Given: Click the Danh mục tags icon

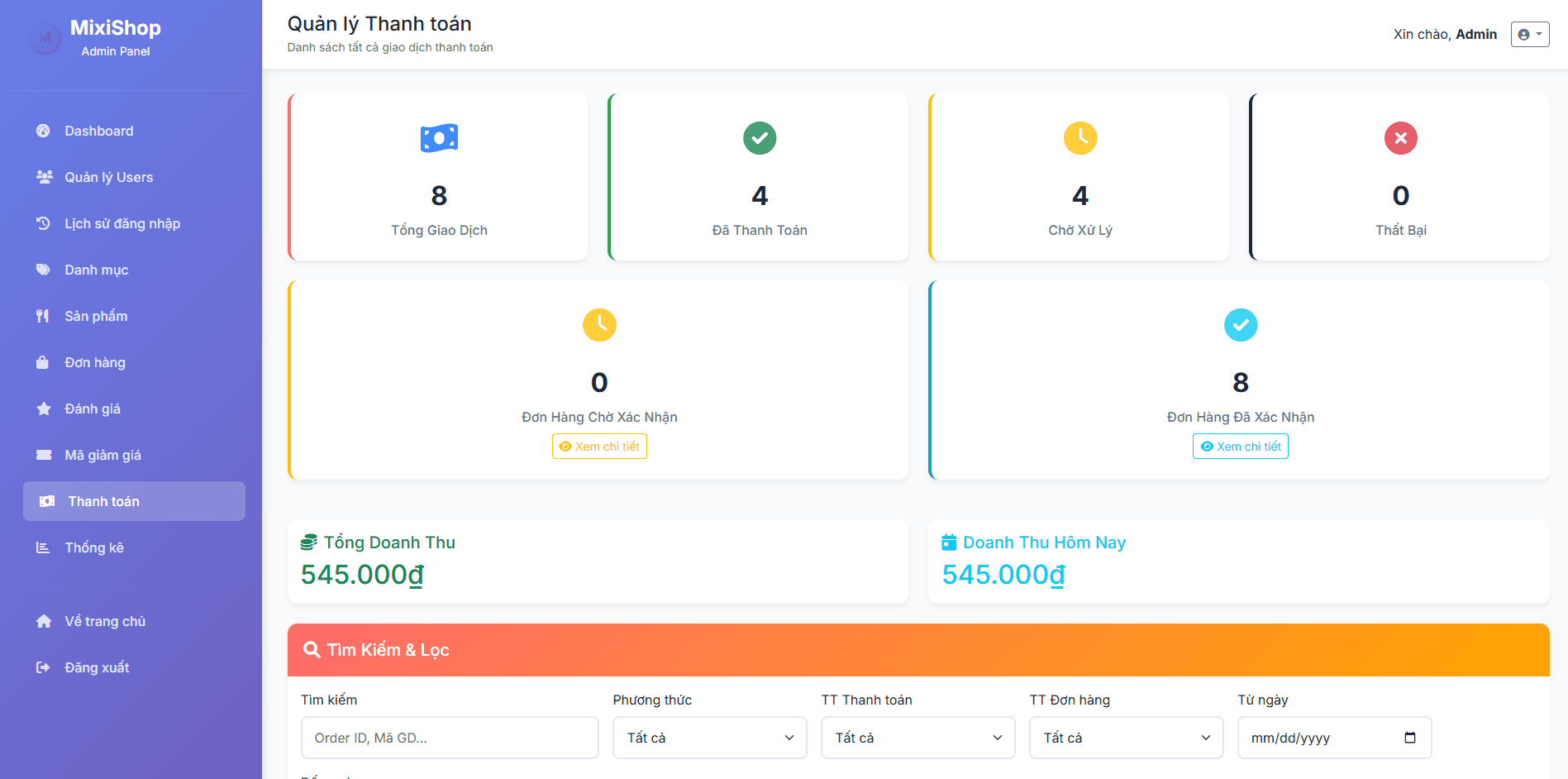Looking at the screenshot, I should point(43,270).
